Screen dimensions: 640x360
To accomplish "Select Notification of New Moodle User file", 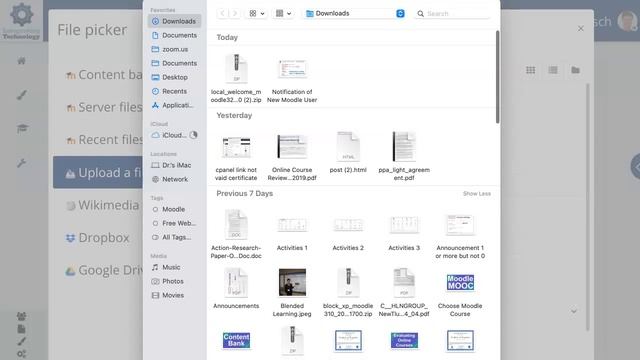I will click(292, 78).
